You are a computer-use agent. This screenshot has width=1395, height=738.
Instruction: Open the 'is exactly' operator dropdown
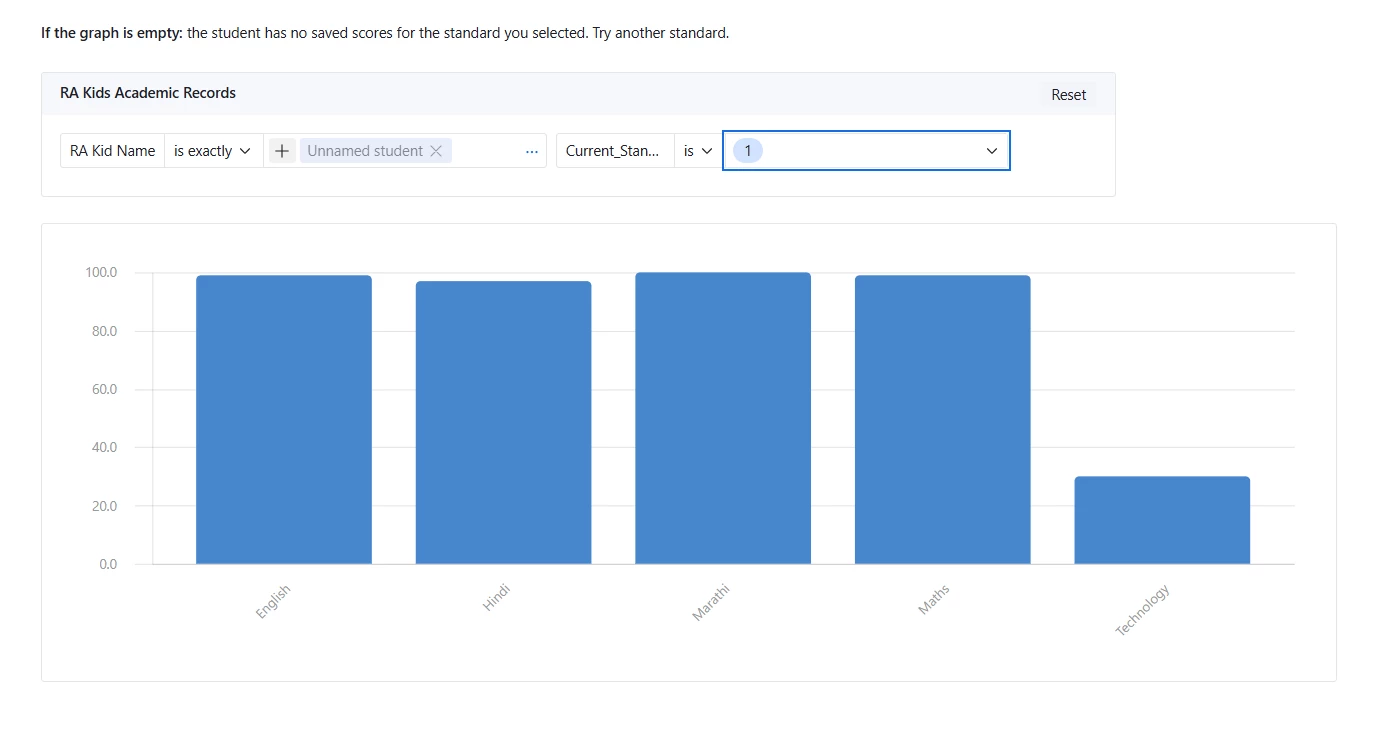(x=212, y=151)
